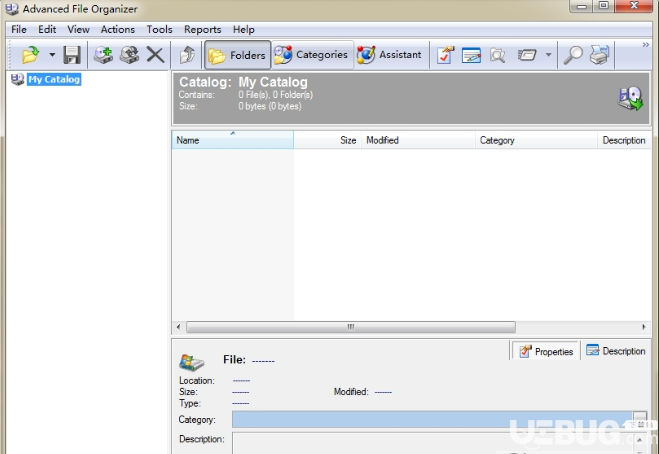
Task: Open the Help menu
Action: (244, 29)
